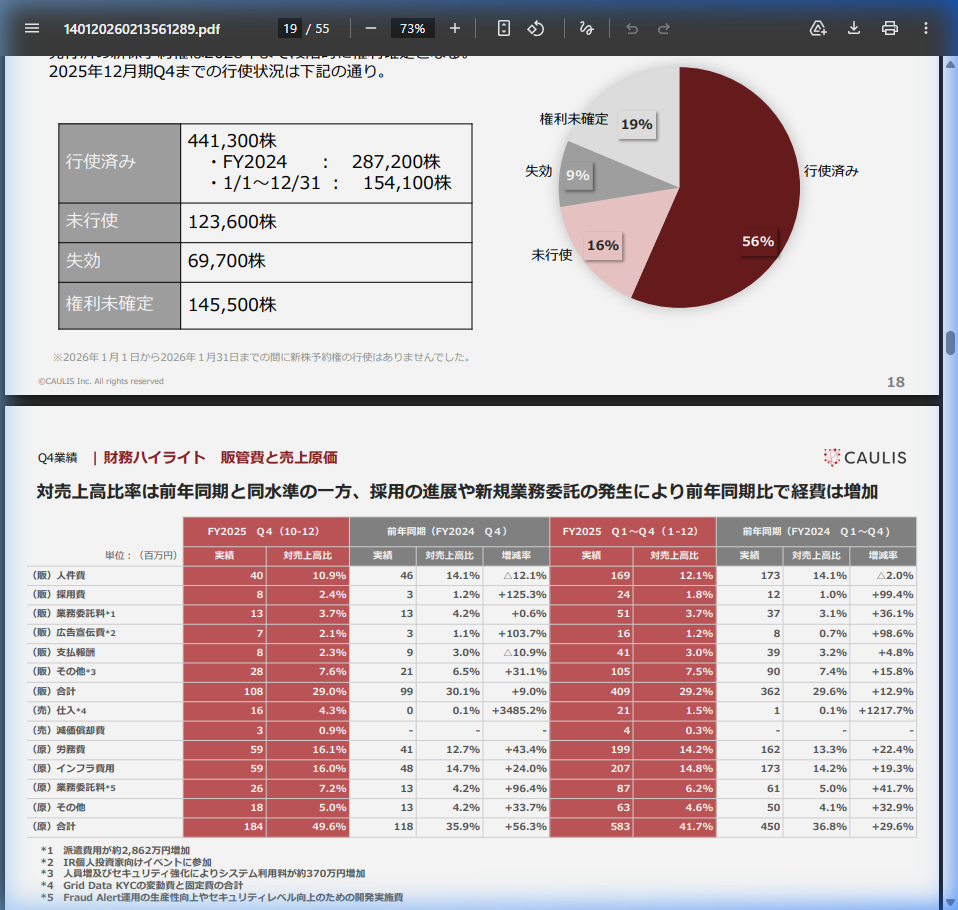Click the redo arrow in toolbar

[x=664, y=28]
